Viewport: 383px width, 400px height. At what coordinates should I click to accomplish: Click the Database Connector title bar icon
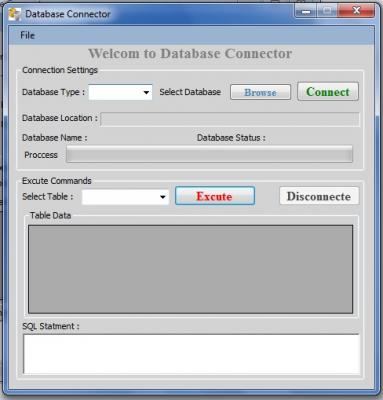coord(14,14)
